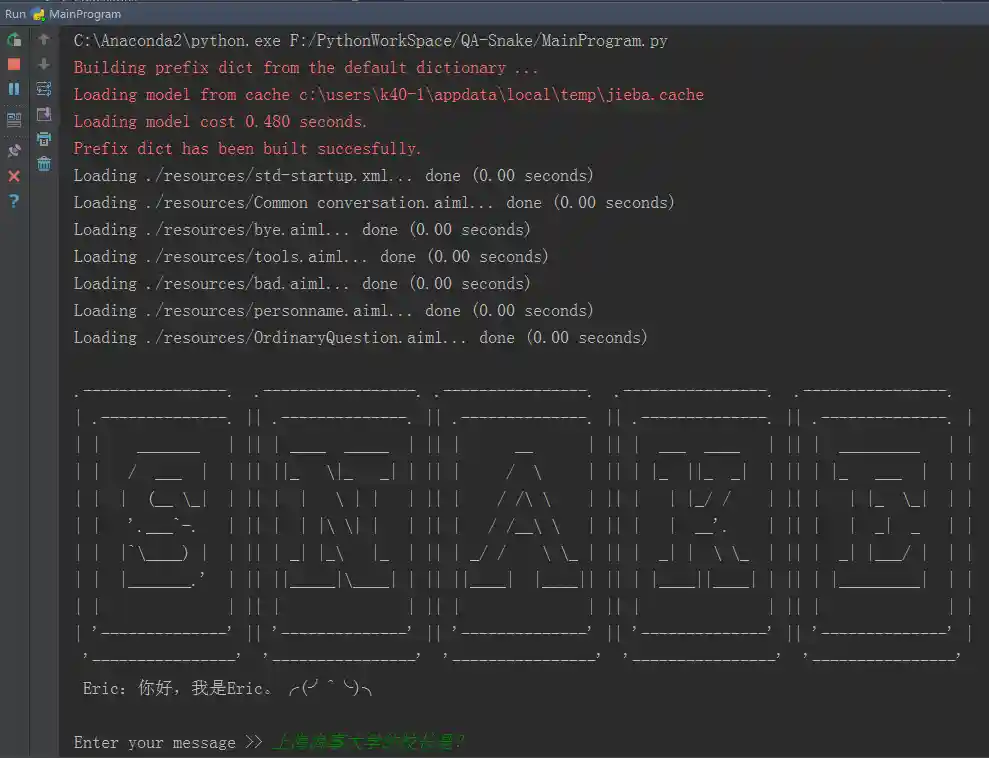Viewport: 989px width, 758px height.
Task: Open Help with the question mark icon
Action: point(14,201)
